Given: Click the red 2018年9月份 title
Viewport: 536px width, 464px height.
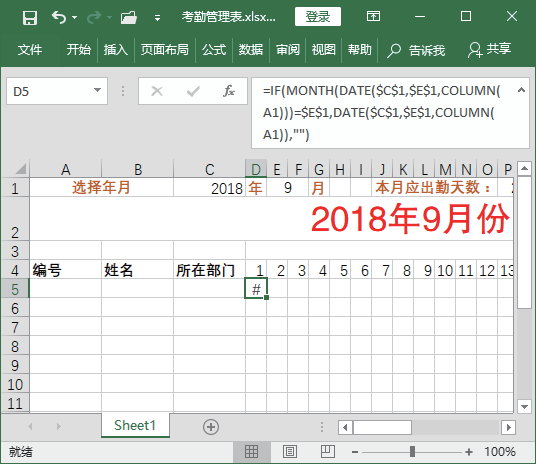Looking at the screenshot, I should [410, 219].
